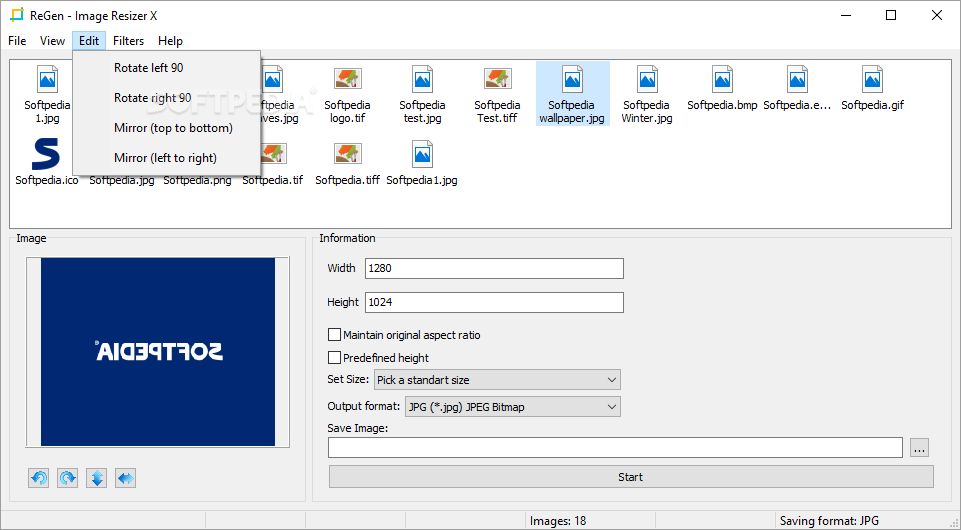Click the horizontal mirror arrow button

(x=126, y=478)
